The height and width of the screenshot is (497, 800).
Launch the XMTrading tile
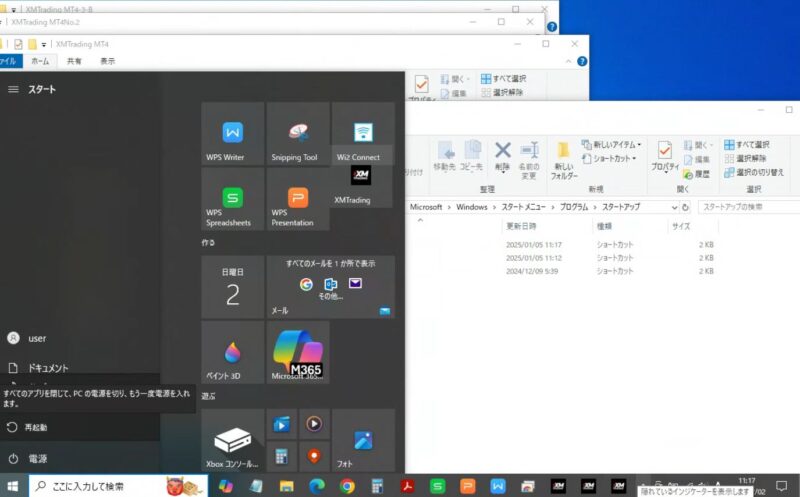click(362, 186)
